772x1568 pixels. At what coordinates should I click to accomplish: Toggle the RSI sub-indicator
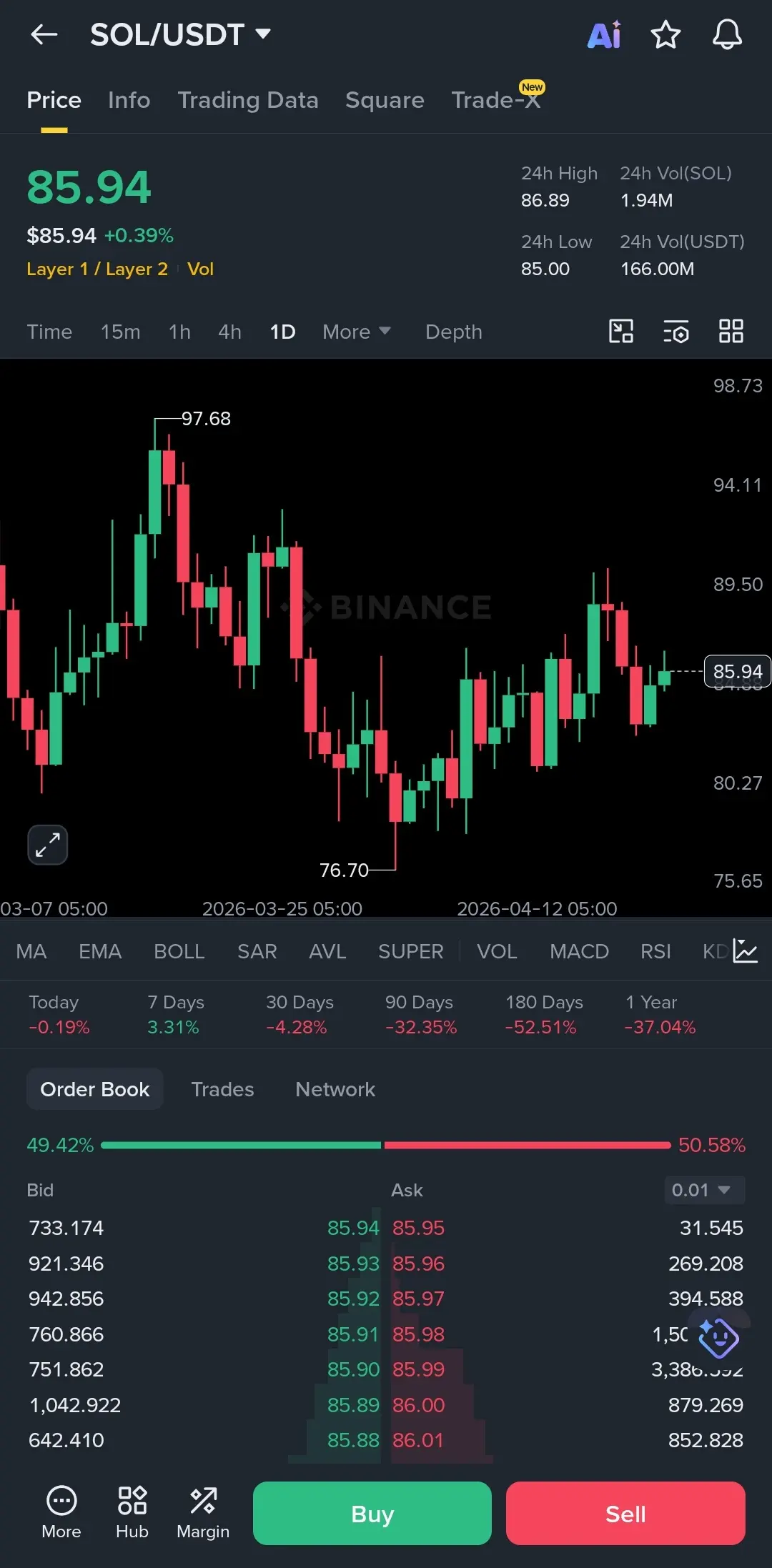click(x=655, y=951)
